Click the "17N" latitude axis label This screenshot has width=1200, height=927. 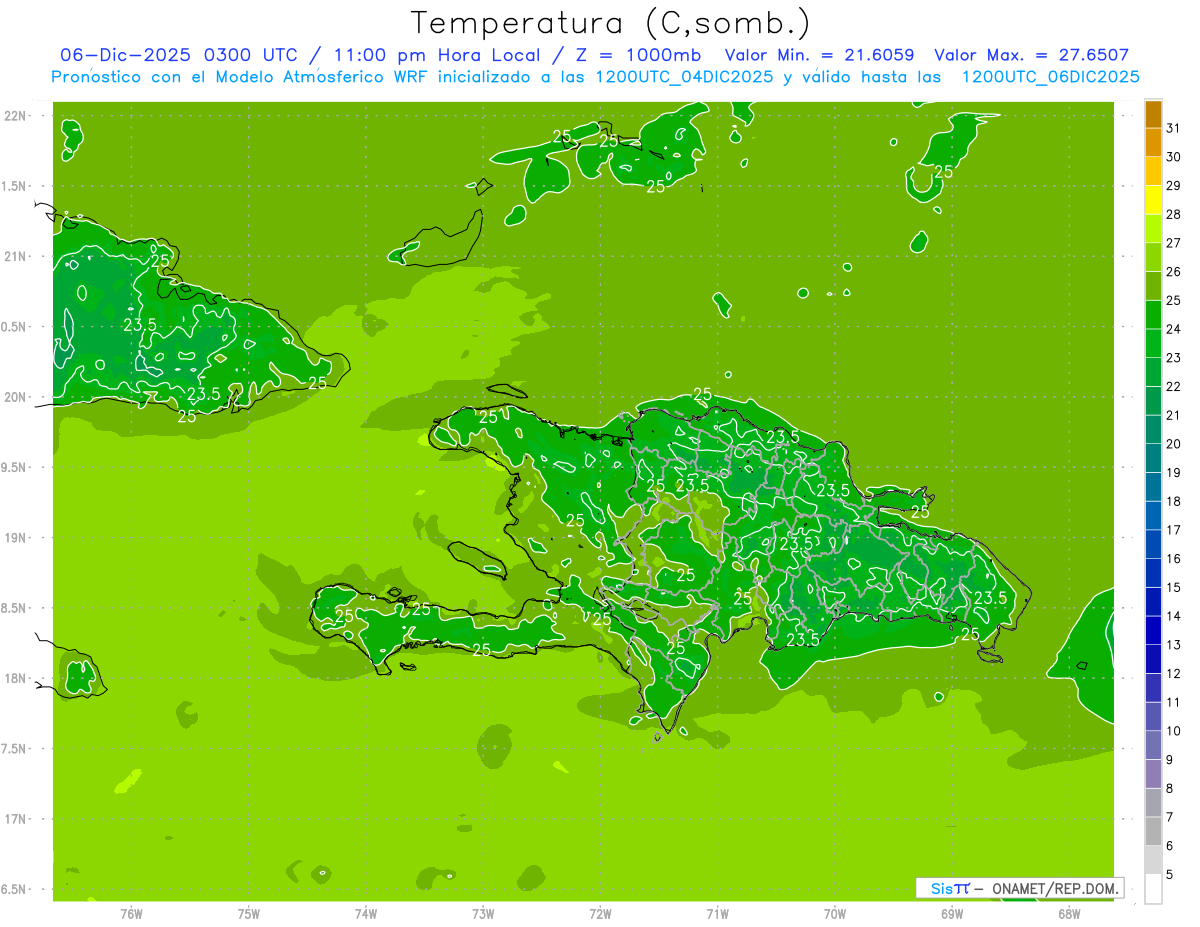pos(15,819)
